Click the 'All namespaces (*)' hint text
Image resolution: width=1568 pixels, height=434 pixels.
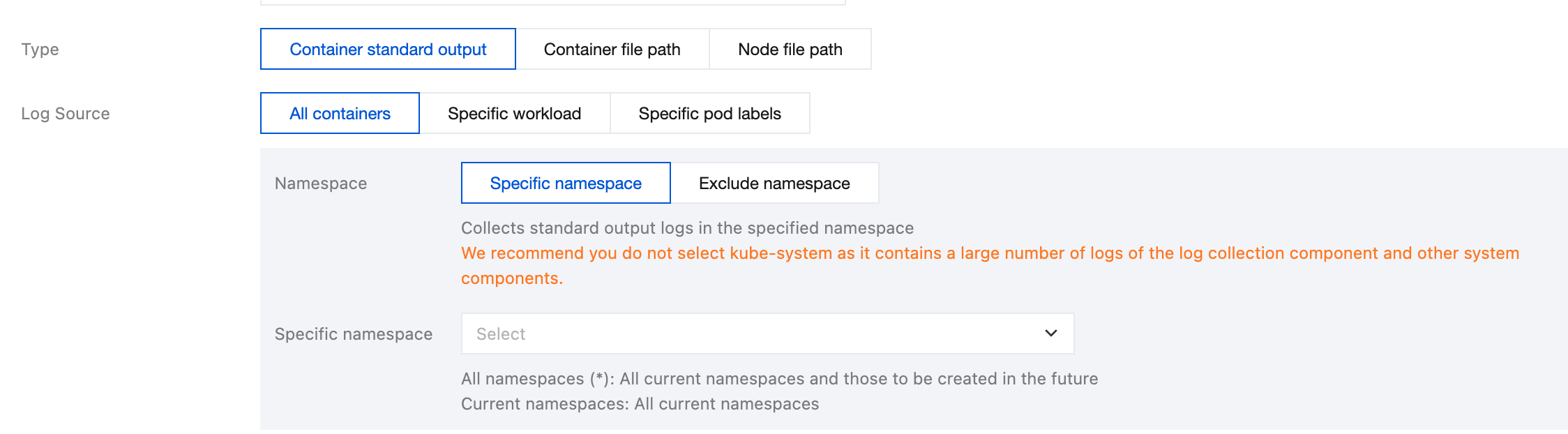coord(779,379)
